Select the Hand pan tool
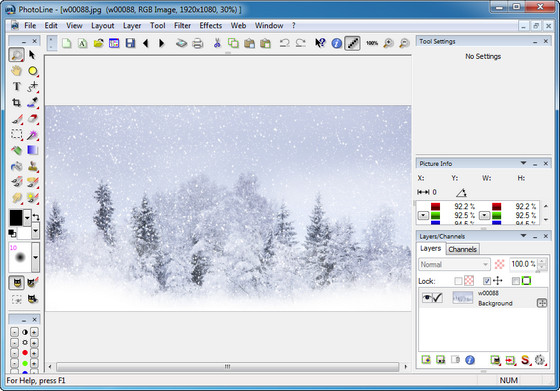The image size is (560, 391). (x=16, y=71)
